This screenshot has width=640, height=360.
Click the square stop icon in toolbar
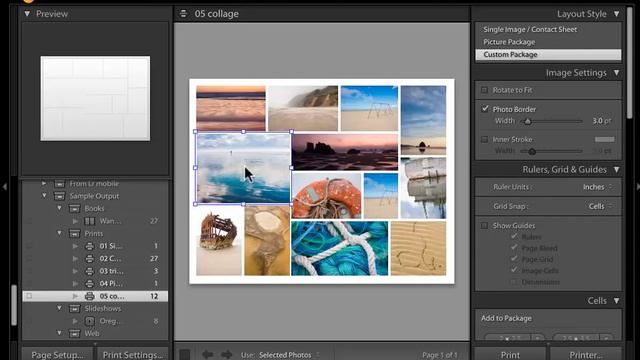(x=185, y=354)
